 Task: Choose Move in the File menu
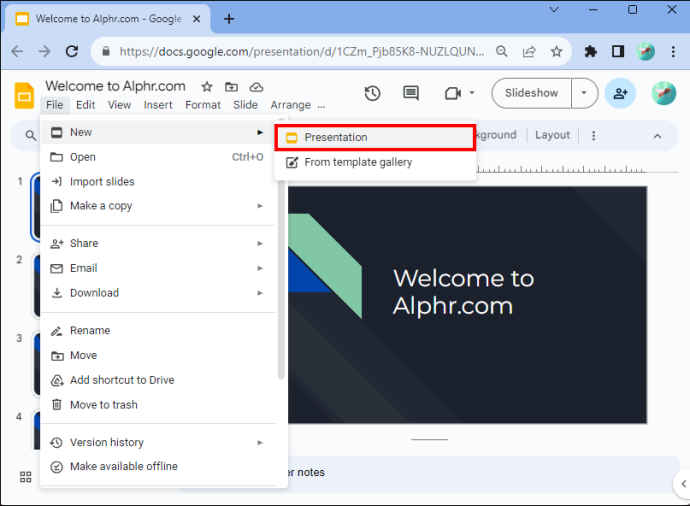point(158,355)
